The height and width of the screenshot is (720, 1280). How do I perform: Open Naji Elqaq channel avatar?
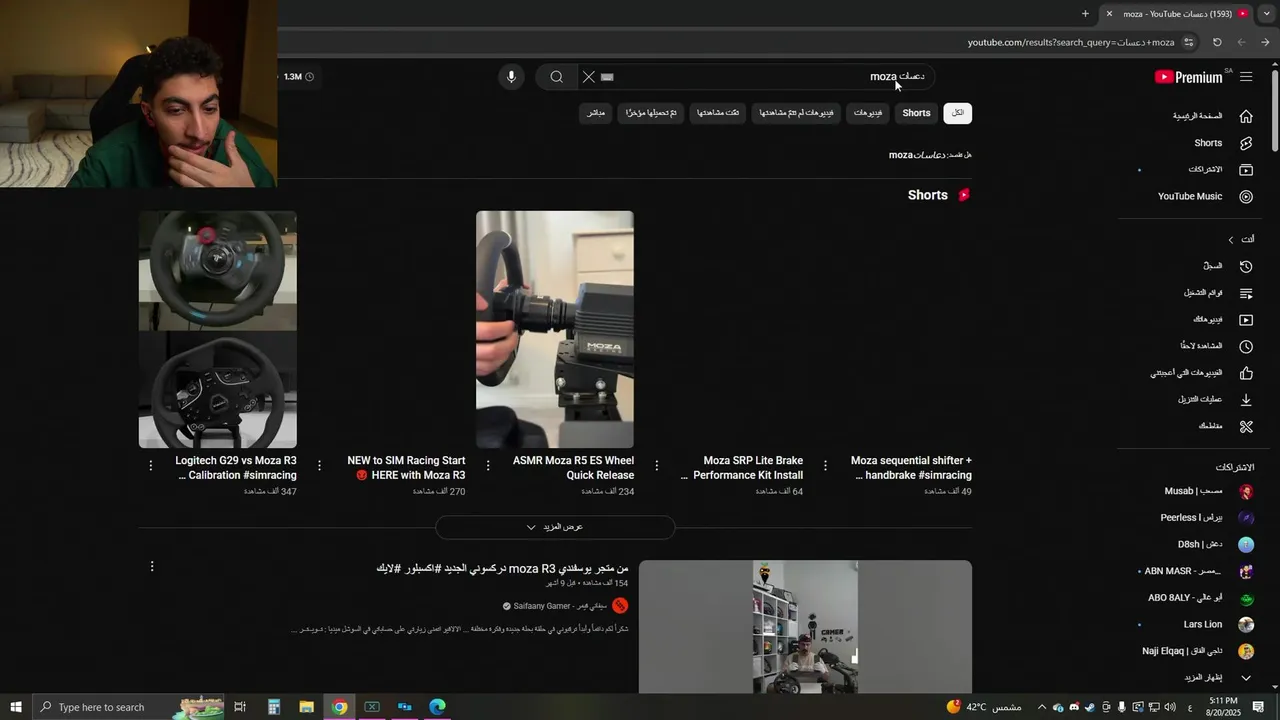pyautogui.click(x=1246, y=652)
